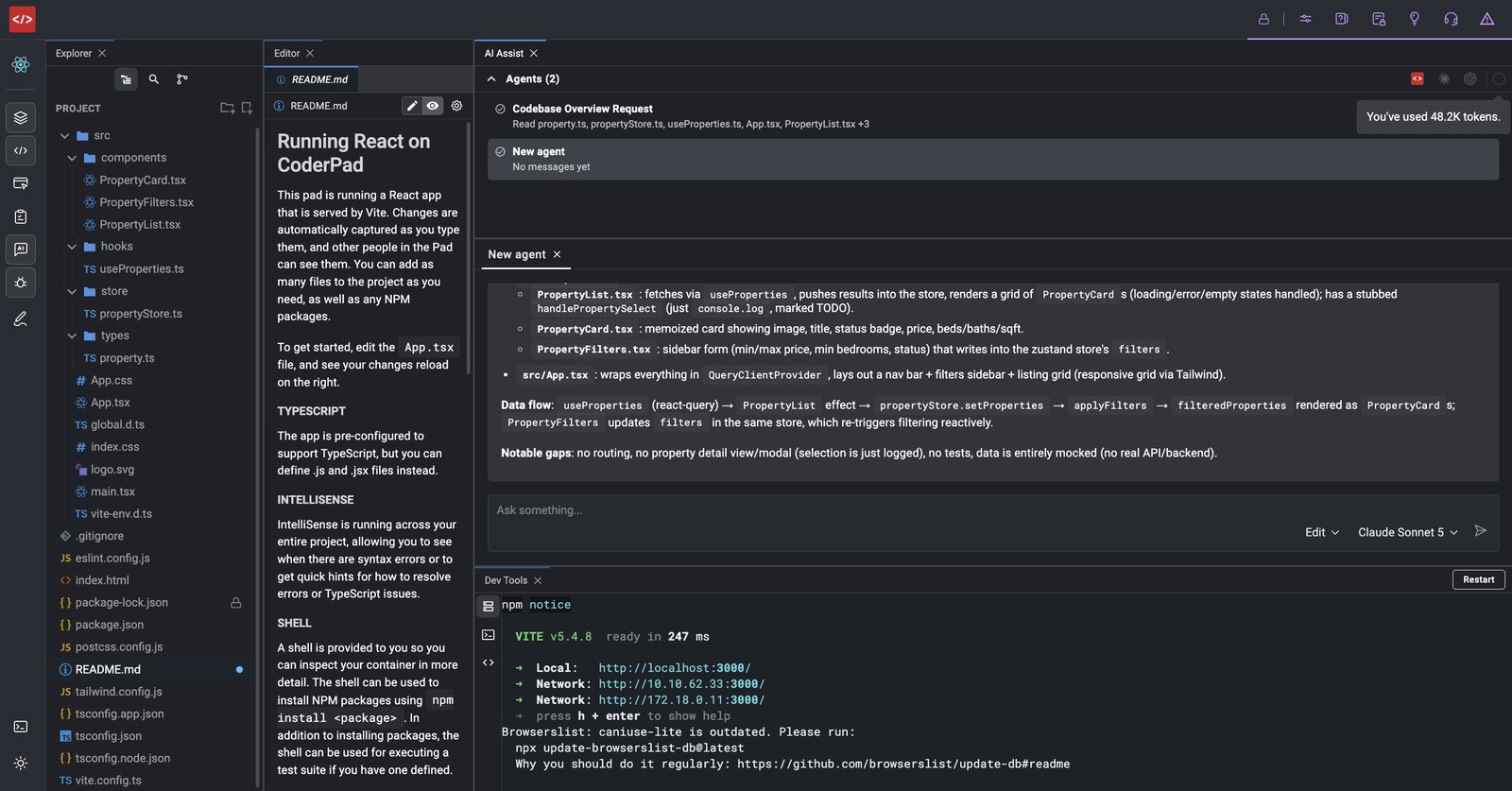Click the headset support icon
Viewport: 1512px width, 791px height.
(x=1452, y=19)
